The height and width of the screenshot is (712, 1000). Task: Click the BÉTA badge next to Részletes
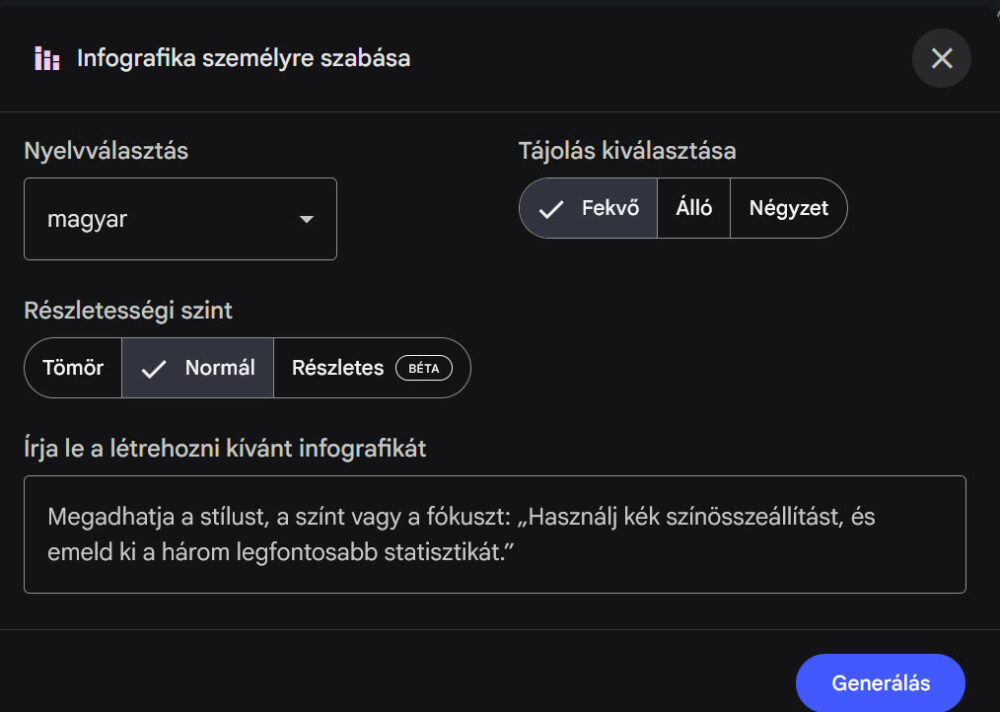click(424, 368)
